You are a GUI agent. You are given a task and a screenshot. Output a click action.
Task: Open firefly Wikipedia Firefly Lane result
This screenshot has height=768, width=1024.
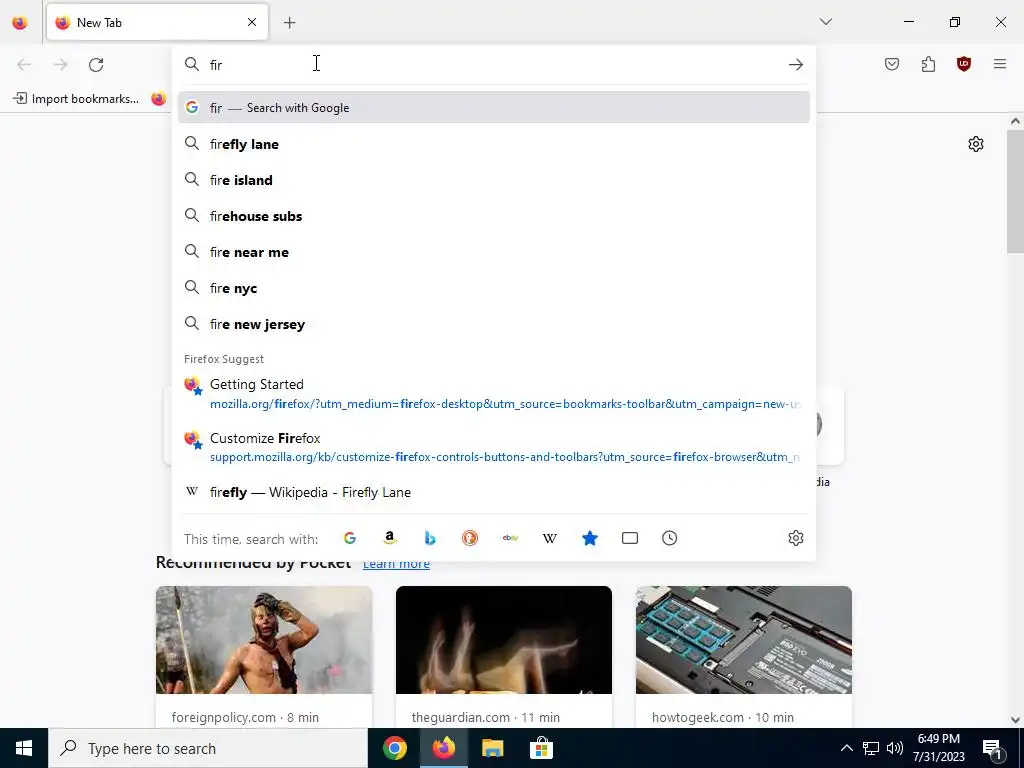click(494, 492)
